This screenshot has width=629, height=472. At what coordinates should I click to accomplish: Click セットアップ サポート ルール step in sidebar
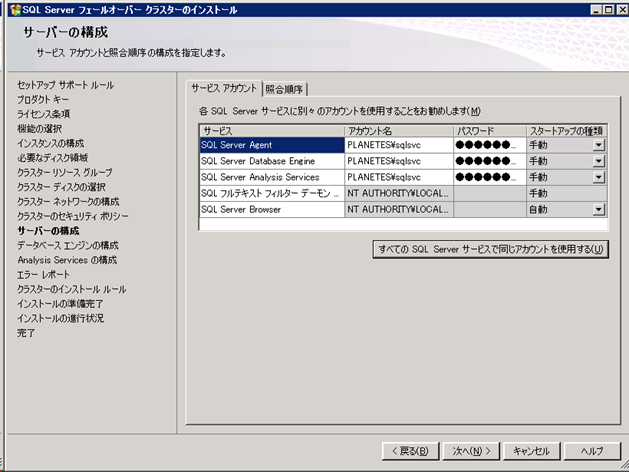65,85
